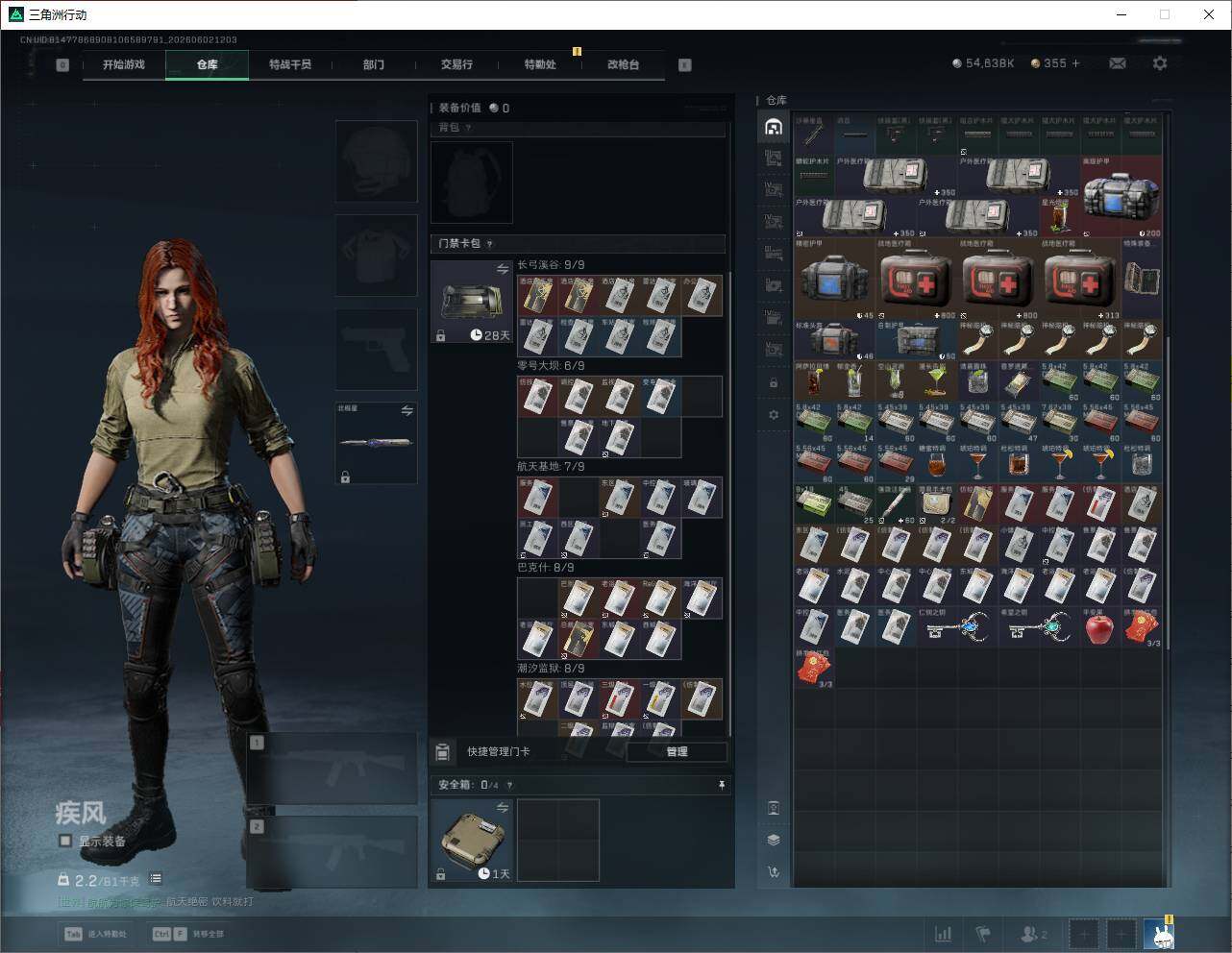Click the lock icon on the 门禁卡包 case
Screen dimensions: 1232x953
[x=440, y=335]
